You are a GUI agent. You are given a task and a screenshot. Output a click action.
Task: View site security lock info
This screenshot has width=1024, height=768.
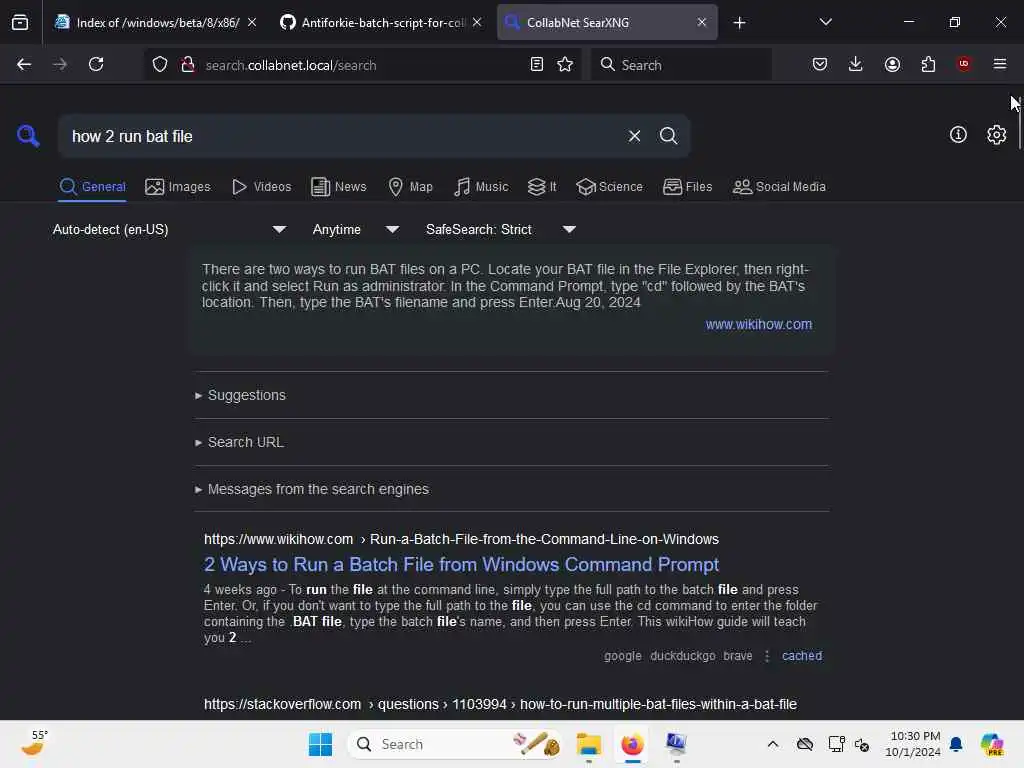(x=188, y=65)
